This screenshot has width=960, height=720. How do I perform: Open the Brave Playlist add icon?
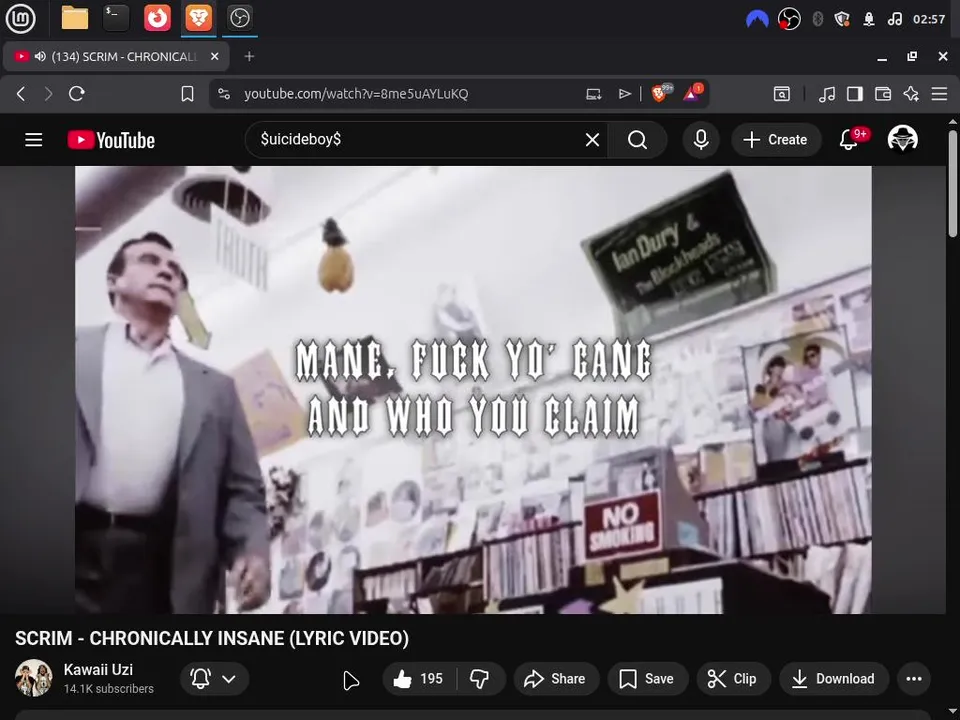pos(624,94)
